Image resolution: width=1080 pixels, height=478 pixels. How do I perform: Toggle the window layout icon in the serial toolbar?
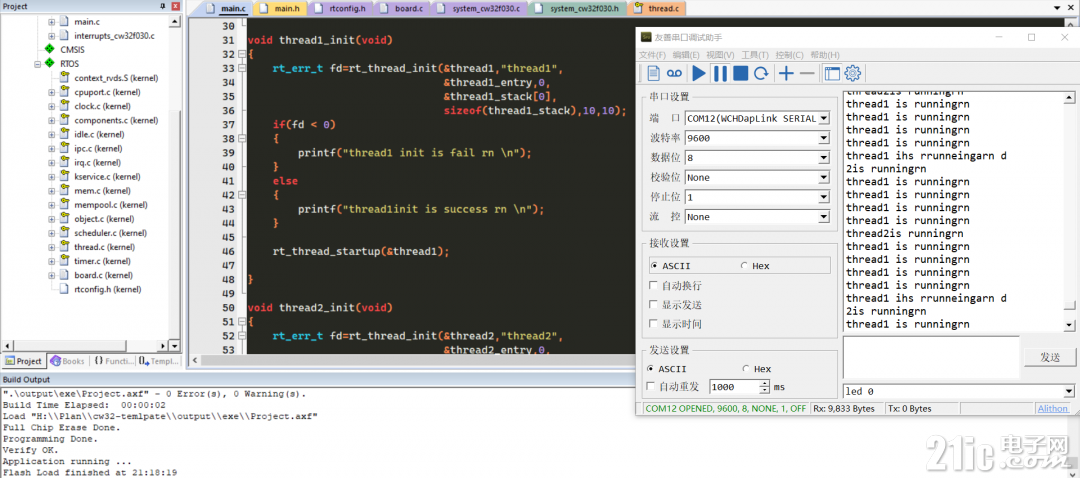pos(832,74)
